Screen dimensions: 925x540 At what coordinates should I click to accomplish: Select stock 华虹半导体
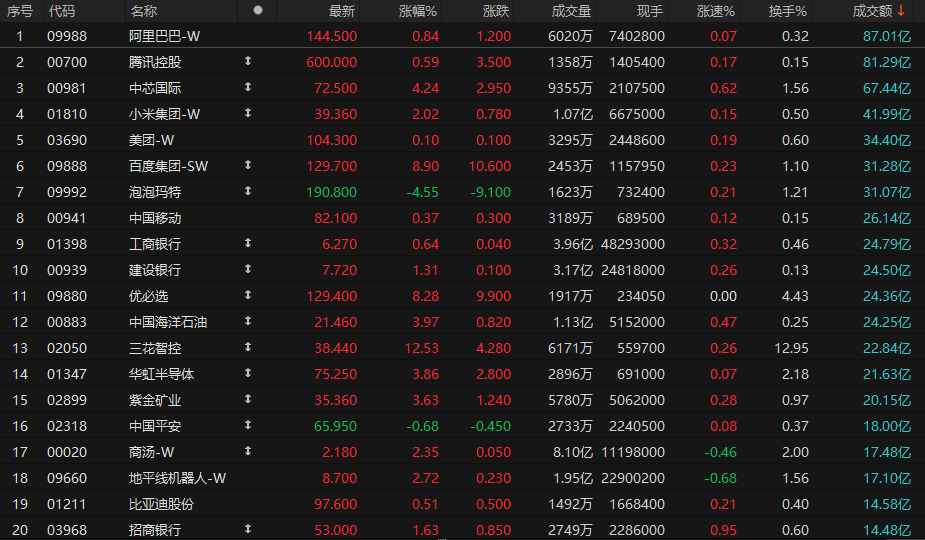coord(162,374)
